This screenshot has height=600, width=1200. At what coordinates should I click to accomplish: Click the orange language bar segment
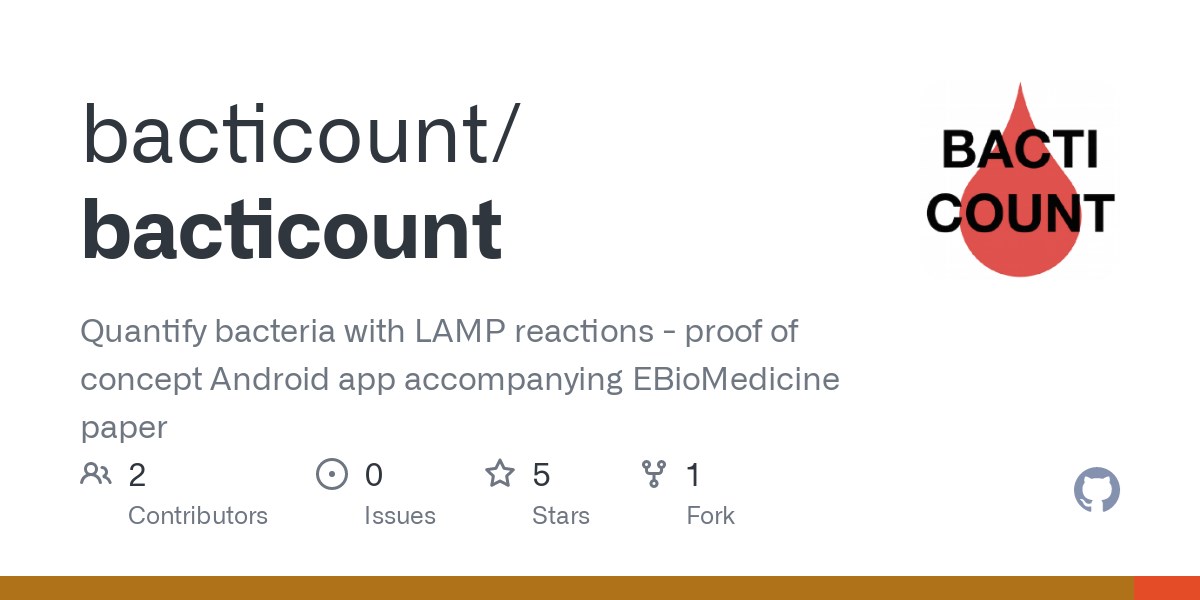(x=1167, y=588)
